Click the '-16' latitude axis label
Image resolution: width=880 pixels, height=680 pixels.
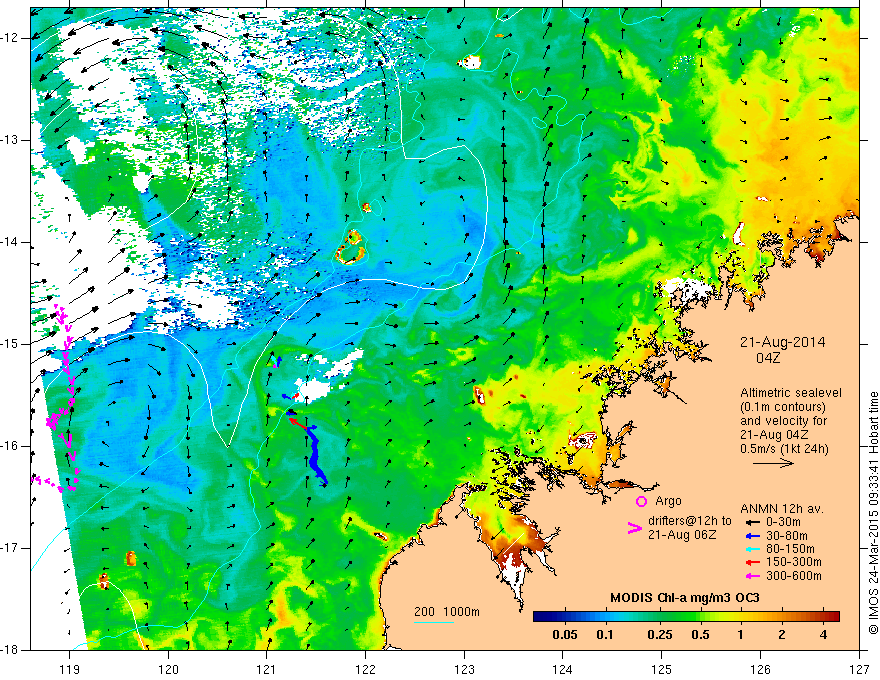click(11, 446)
